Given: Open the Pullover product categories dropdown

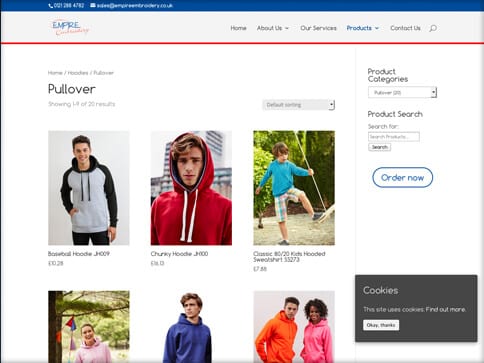Looking at the screenshot, I should (x=402, y=92).
